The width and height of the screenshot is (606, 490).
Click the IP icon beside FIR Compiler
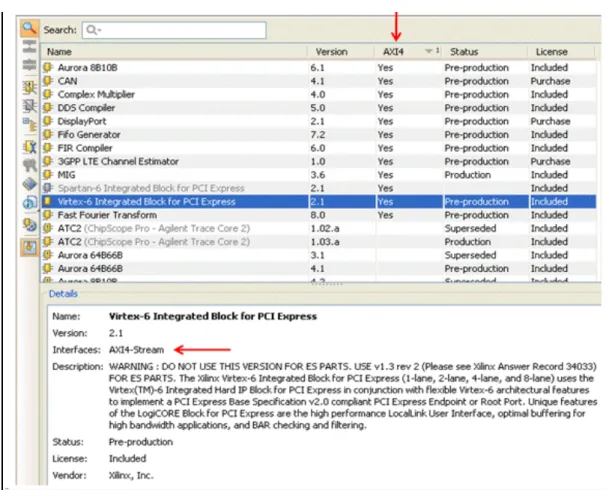point(48,148)
